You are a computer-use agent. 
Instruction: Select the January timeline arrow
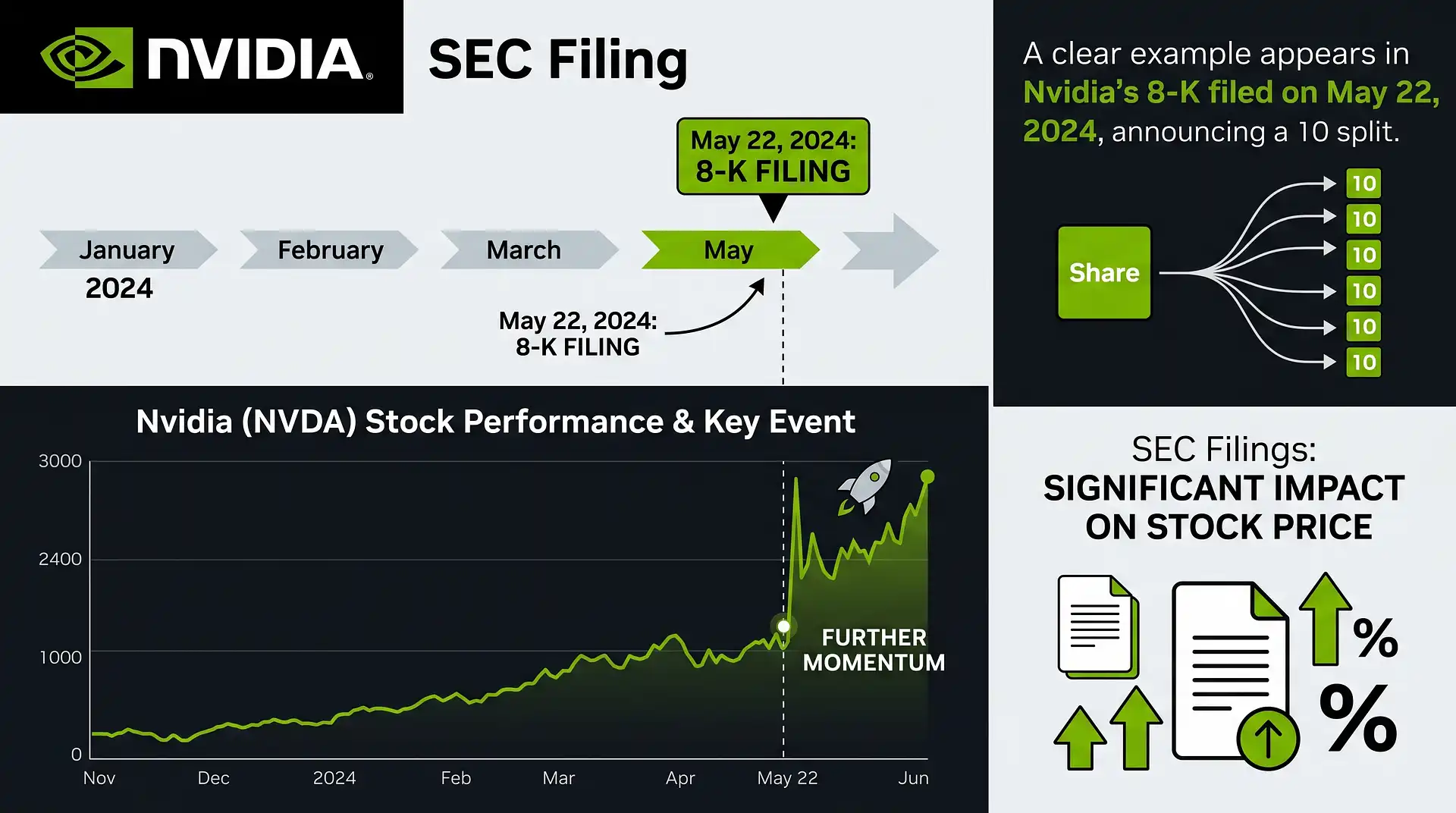[128, 250]
